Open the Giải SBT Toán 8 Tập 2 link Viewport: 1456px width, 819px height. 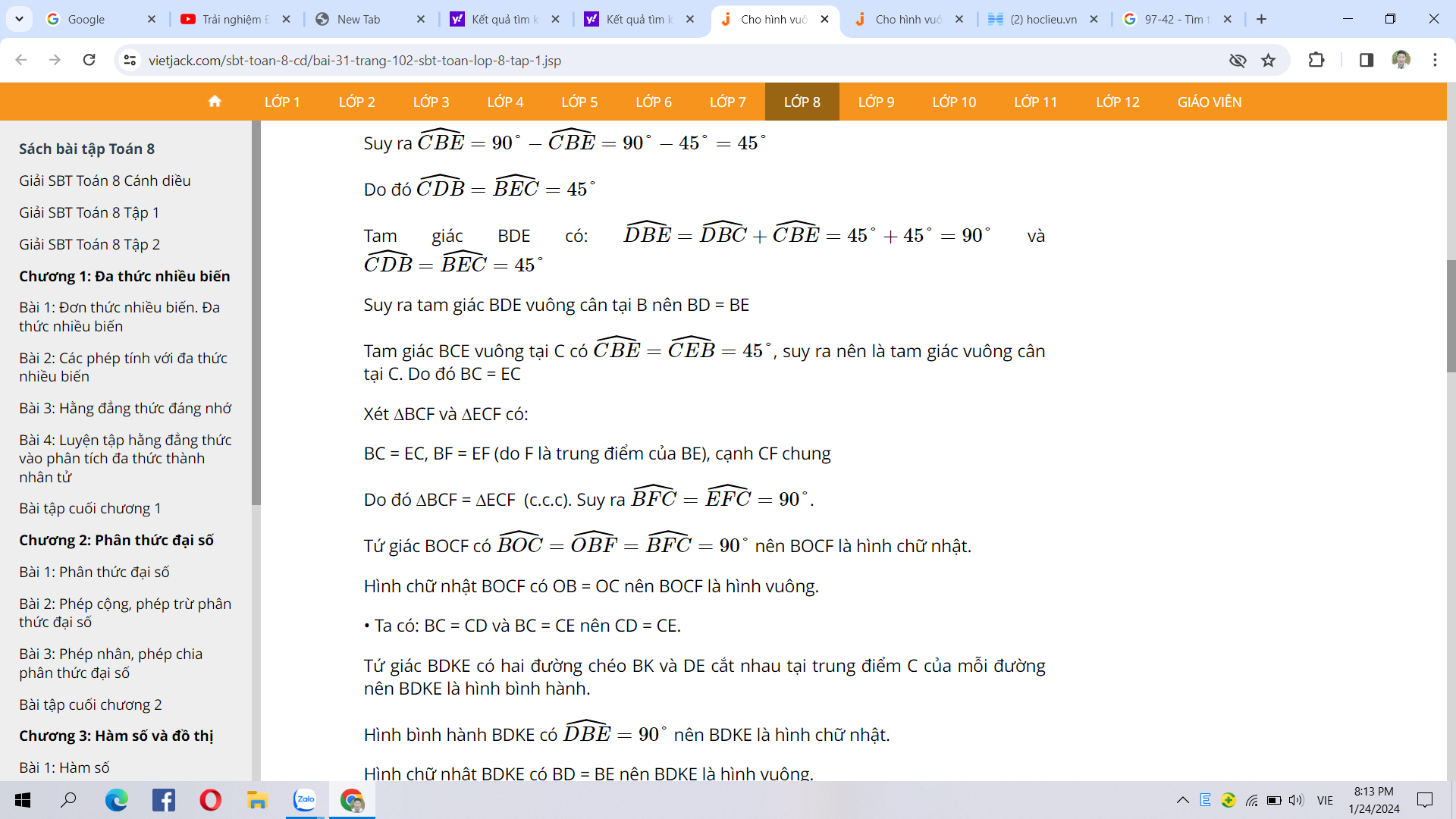(89, 244)
